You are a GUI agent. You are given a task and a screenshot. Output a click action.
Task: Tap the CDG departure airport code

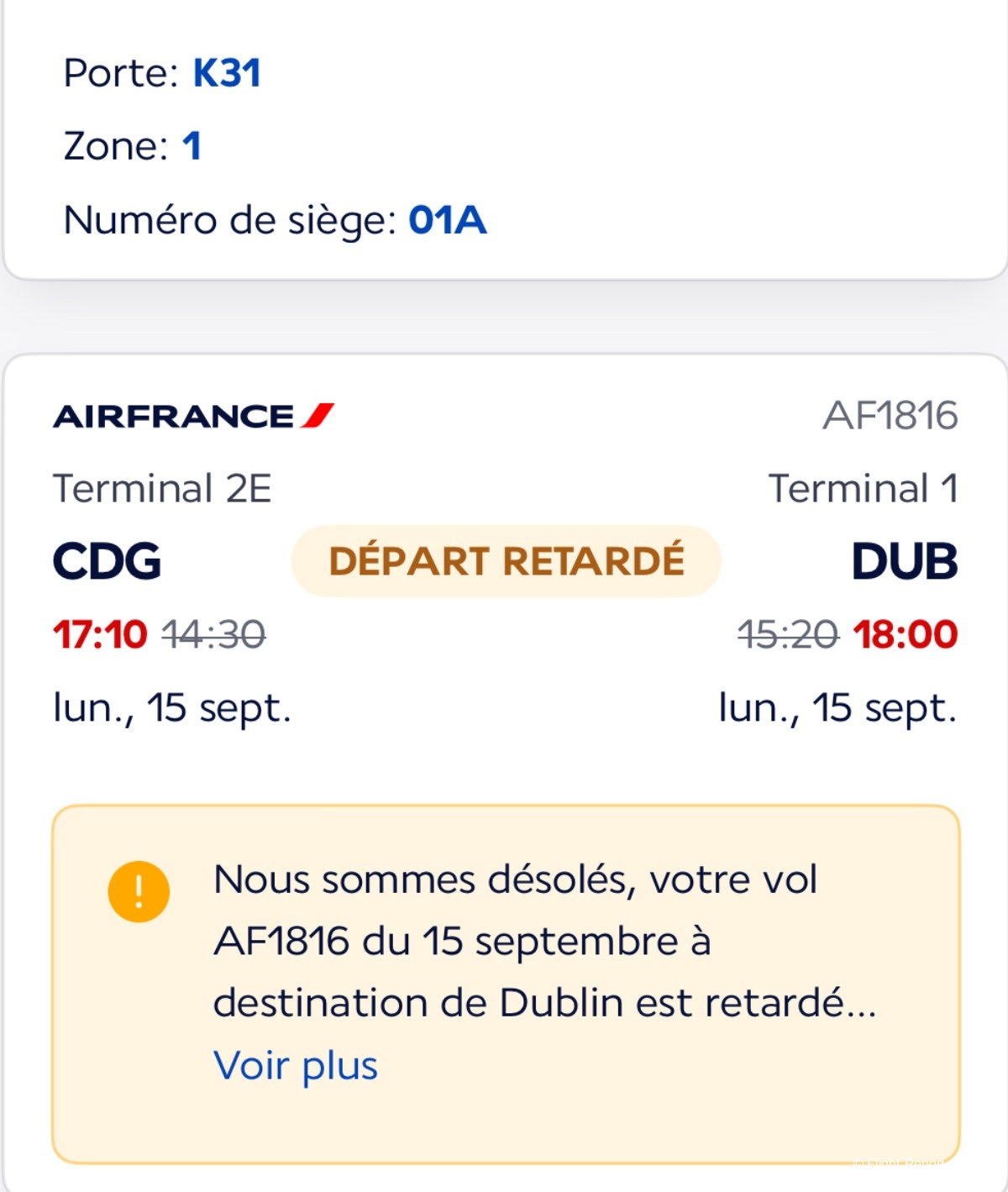point(107,561)
